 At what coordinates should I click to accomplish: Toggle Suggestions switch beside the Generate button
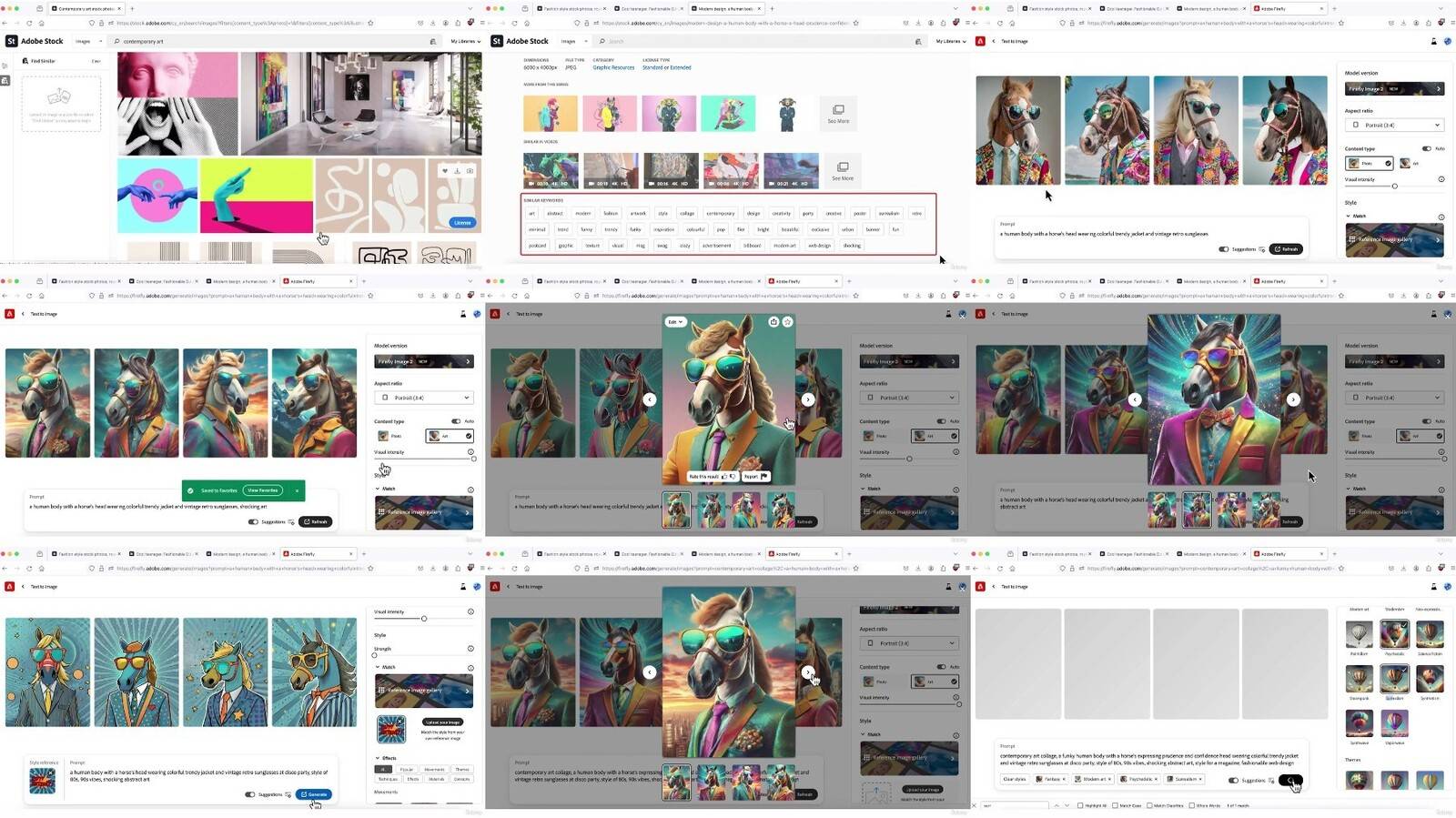pos(250,794)
